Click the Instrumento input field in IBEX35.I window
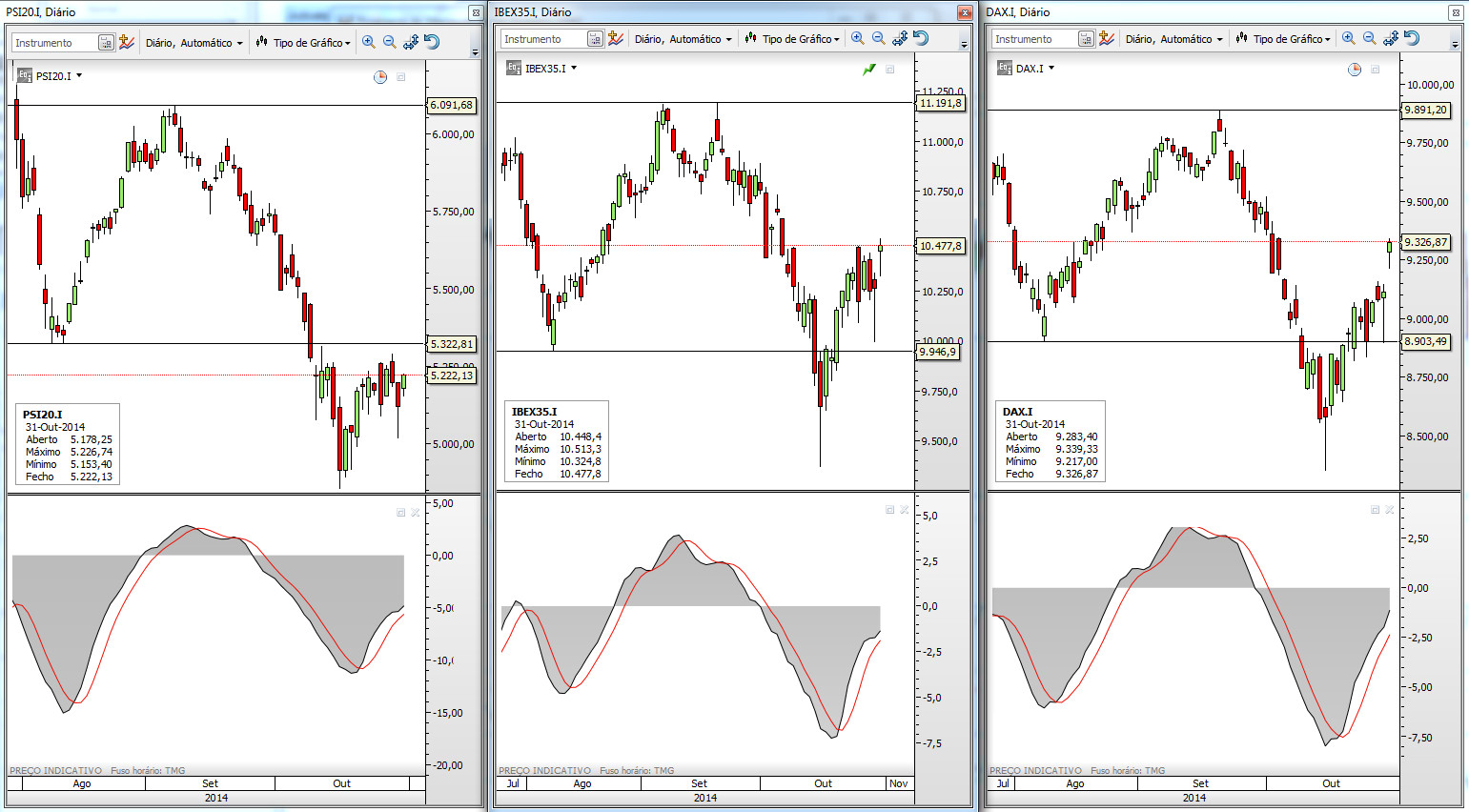The image size is (1469, 812). coord(543,39)
